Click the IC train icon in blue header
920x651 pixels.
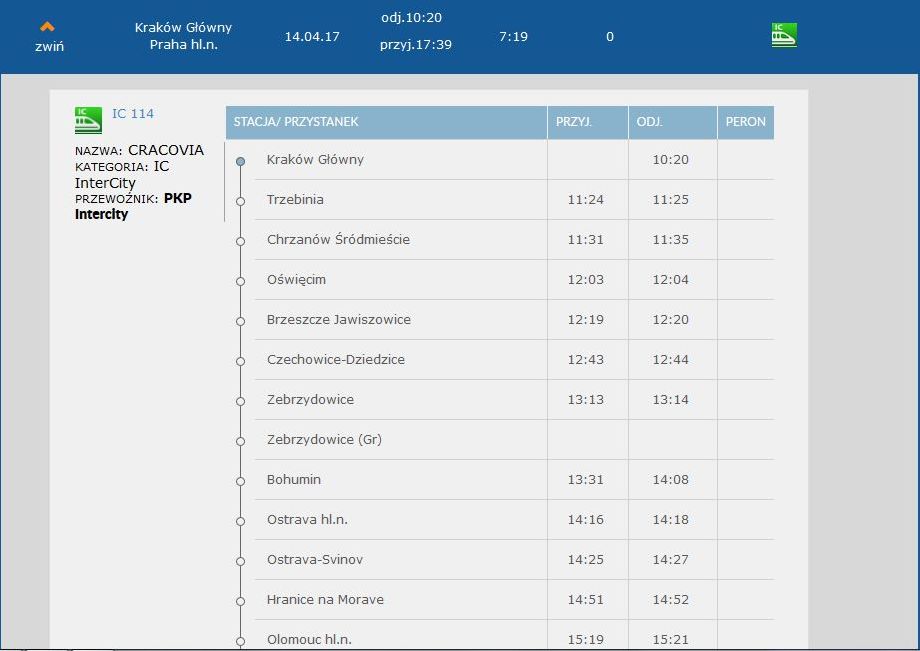coord(784,35)
